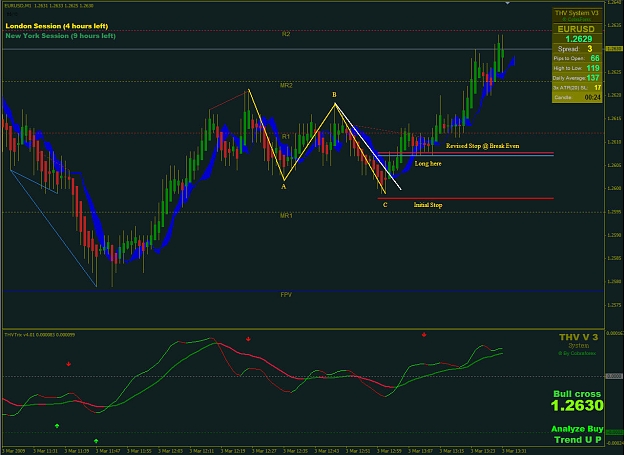Viewport: 625px width, 455px height.
Task: Click the '3 Mar 2009' date label
Action: coord(14,451)
